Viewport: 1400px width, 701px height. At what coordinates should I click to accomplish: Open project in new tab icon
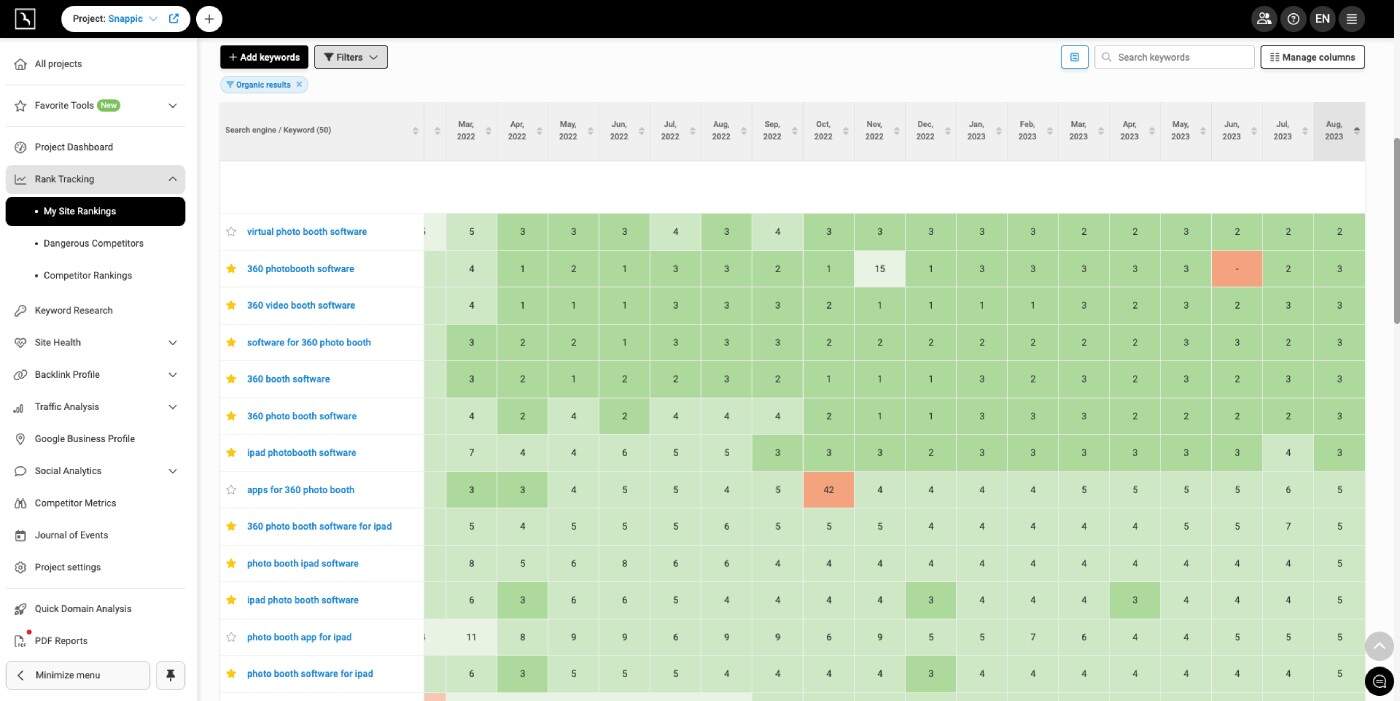click(x=174, y=18)
